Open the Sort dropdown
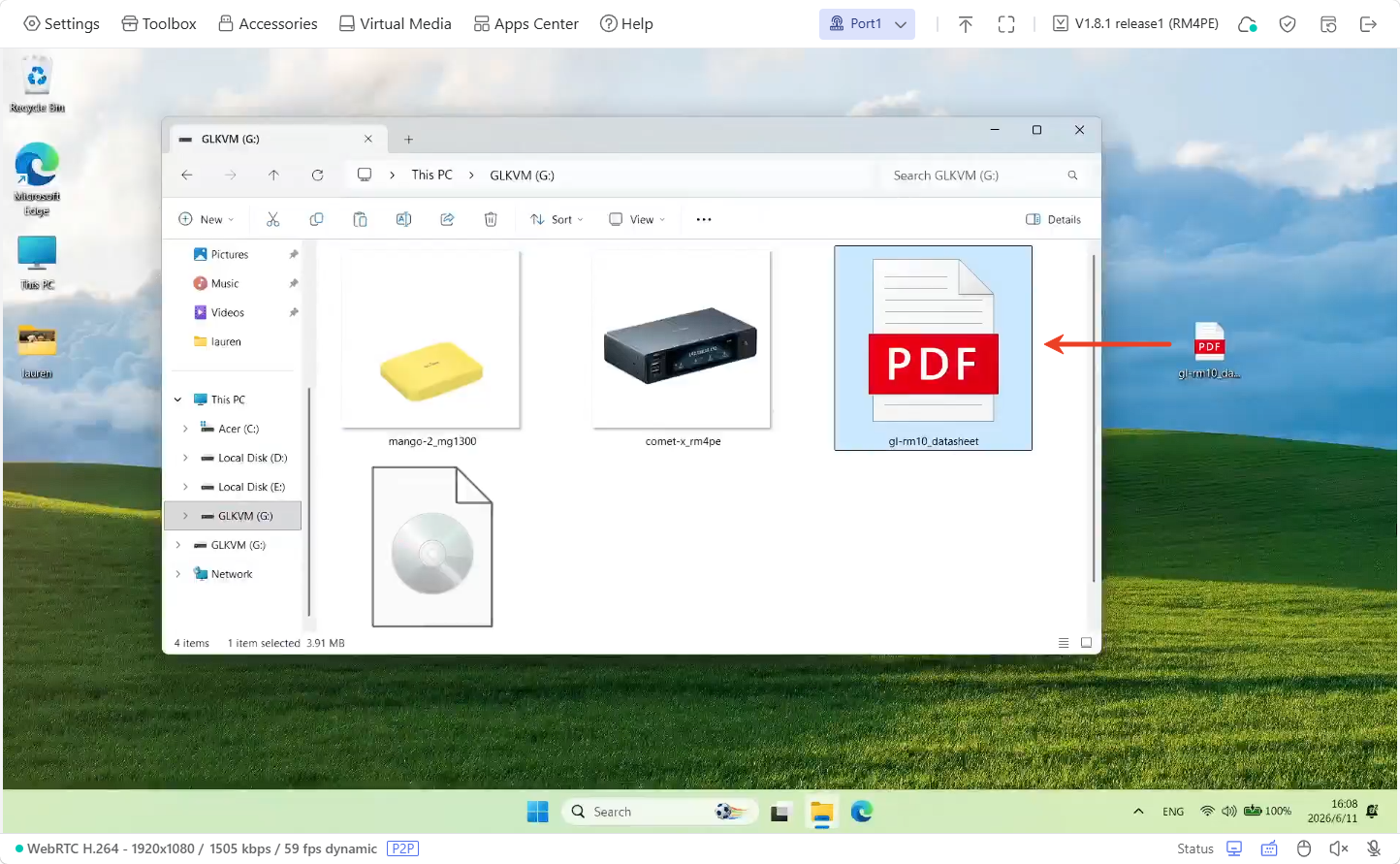 [557, 219]
